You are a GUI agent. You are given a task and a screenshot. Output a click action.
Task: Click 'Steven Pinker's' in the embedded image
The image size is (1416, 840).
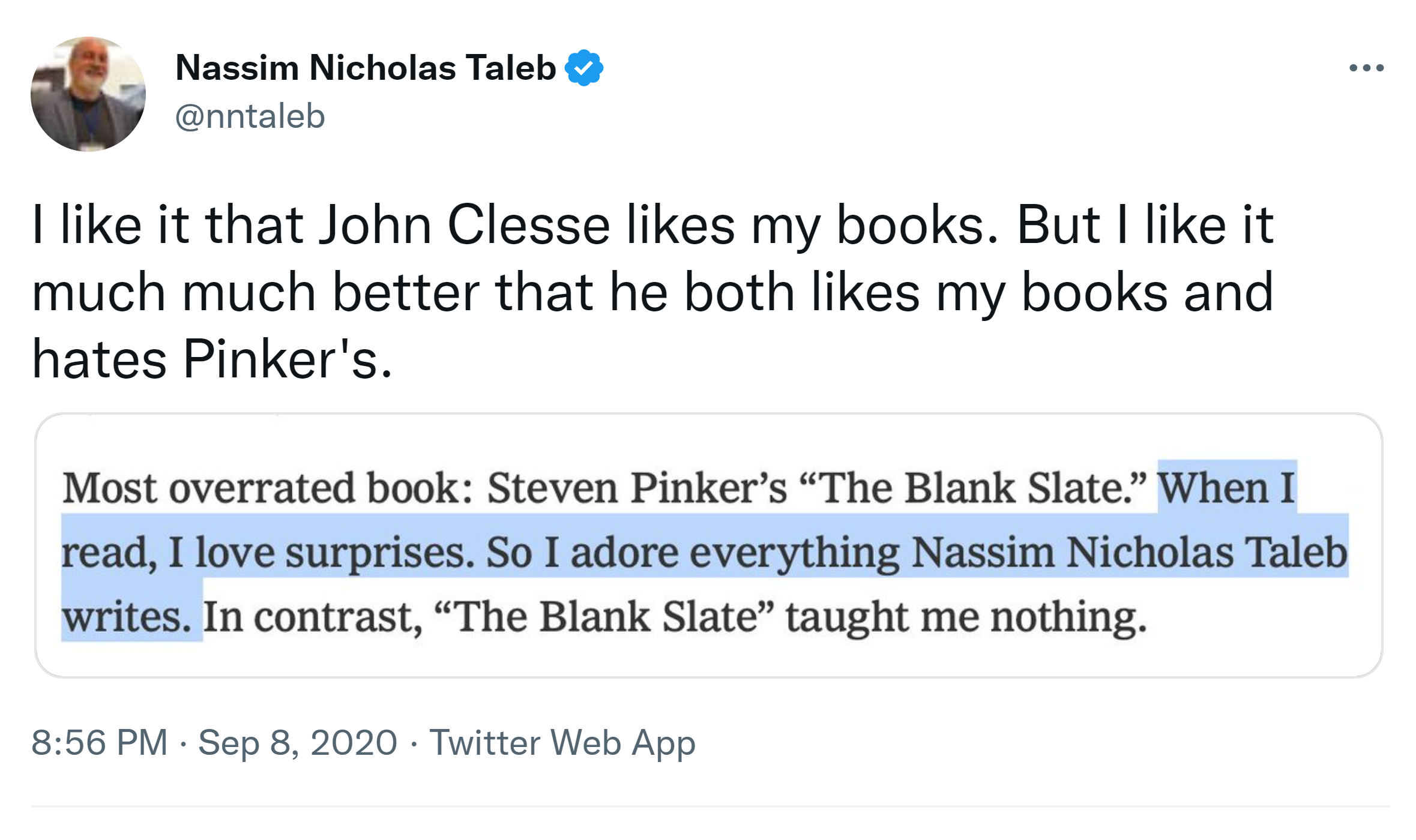(x=636, y=487)
